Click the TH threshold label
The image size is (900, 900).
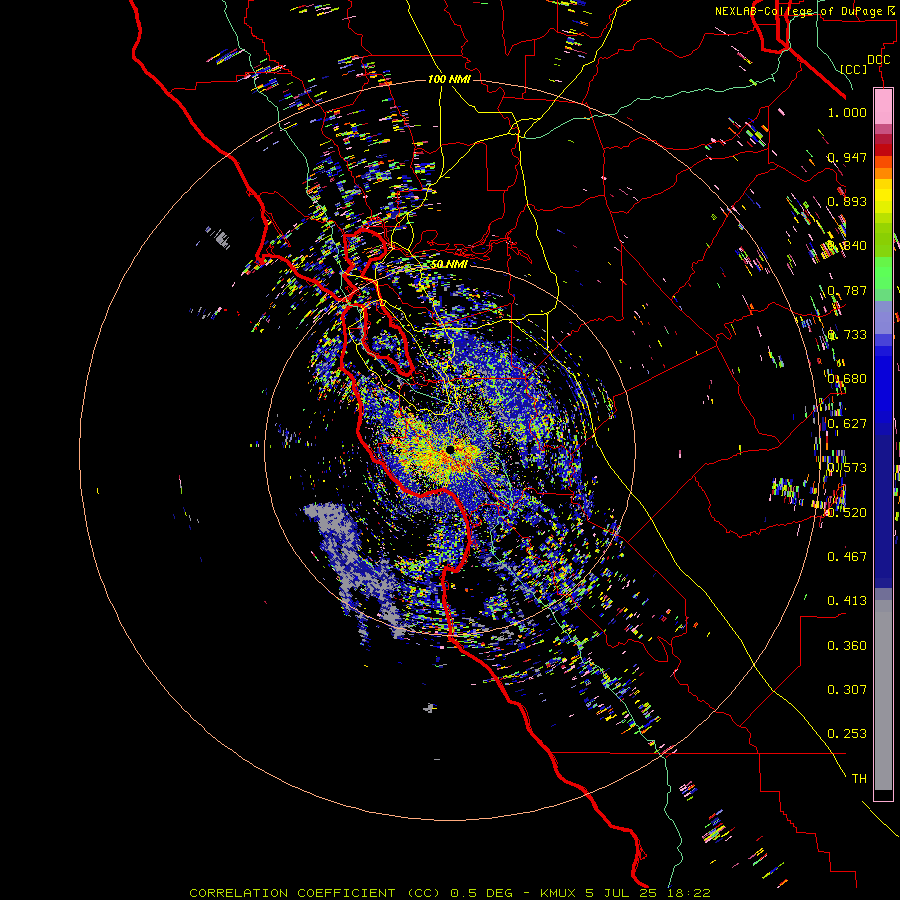click(x=859, y=778)
